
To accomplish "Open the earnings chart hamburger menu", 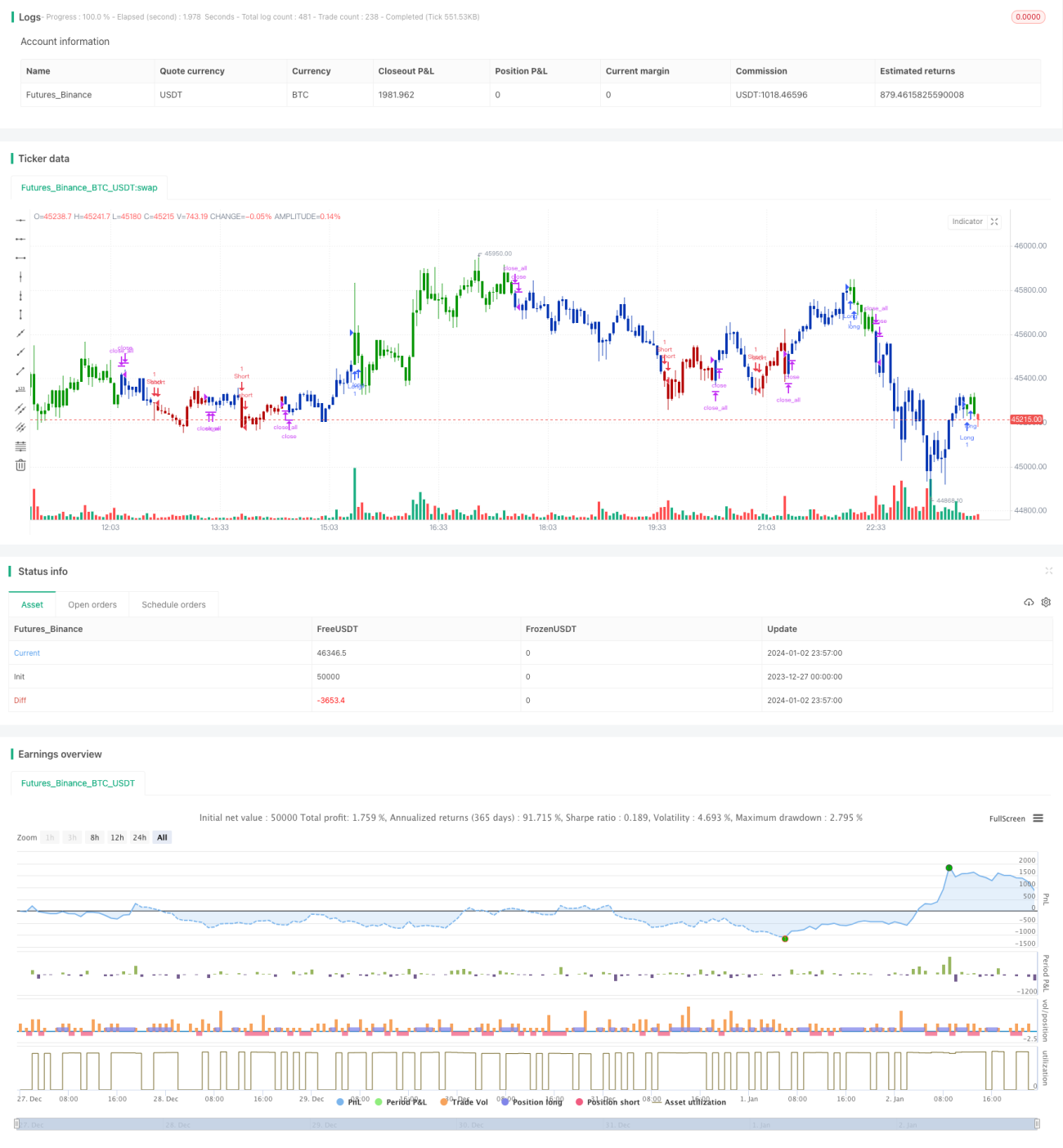I will pos(1038,818).
